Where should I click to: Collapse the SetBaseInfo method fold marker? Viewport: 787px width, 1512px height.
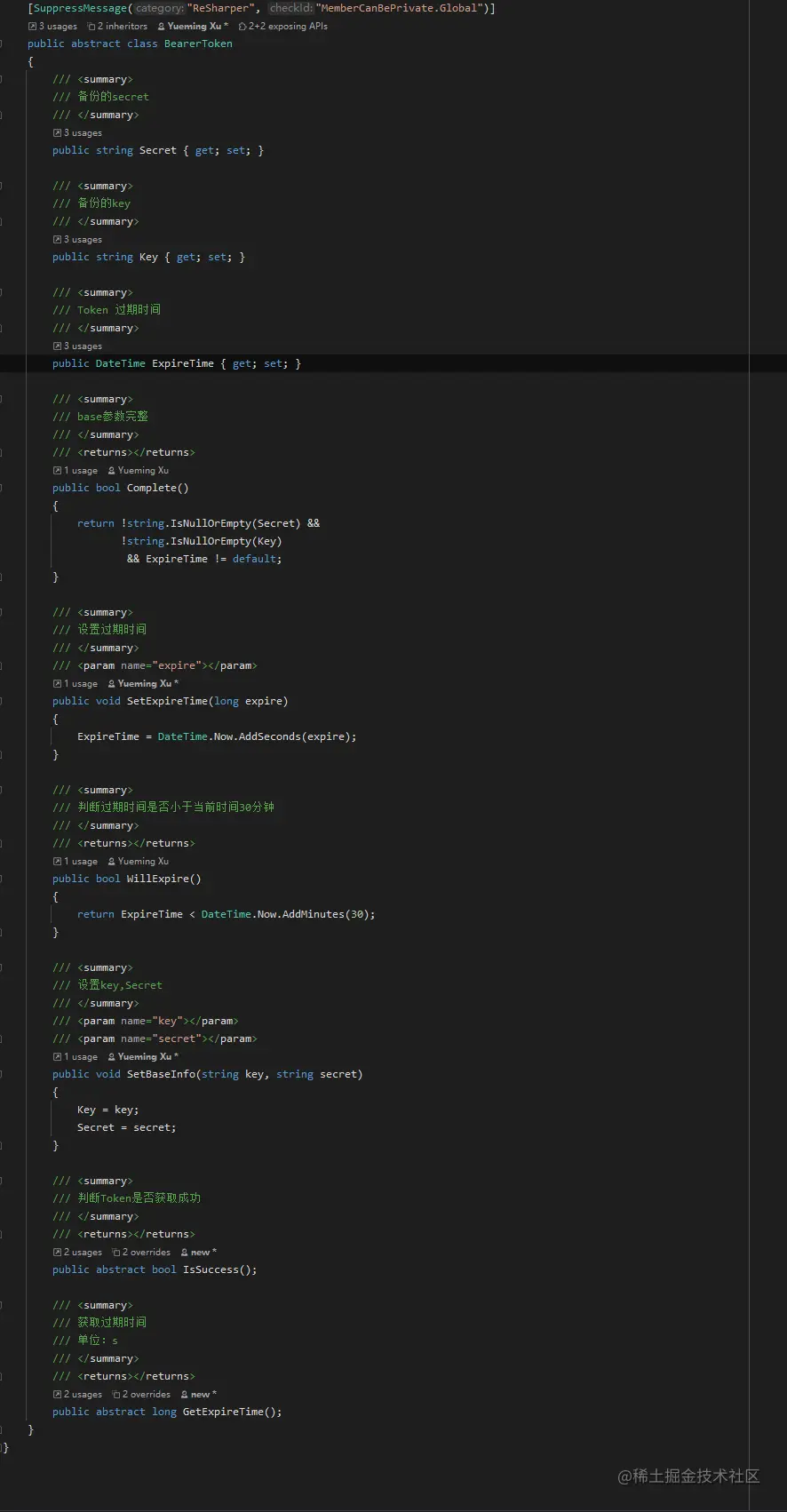tap(2, 1074)
